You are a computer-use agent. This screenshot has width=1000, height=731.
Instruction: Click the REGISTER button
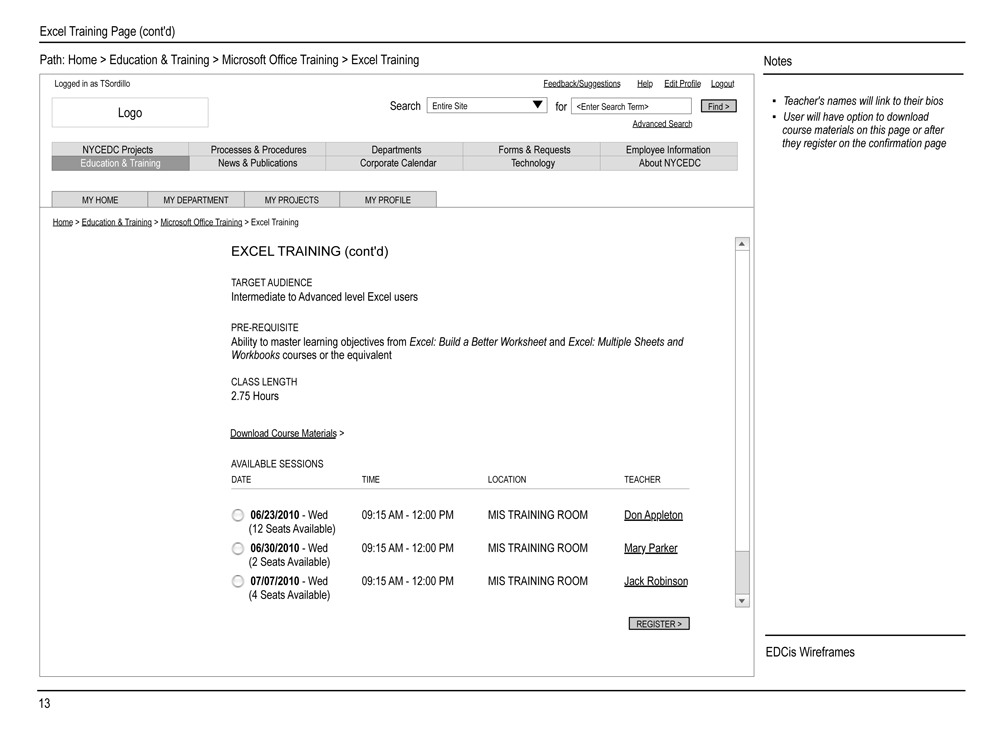(658, 623)
